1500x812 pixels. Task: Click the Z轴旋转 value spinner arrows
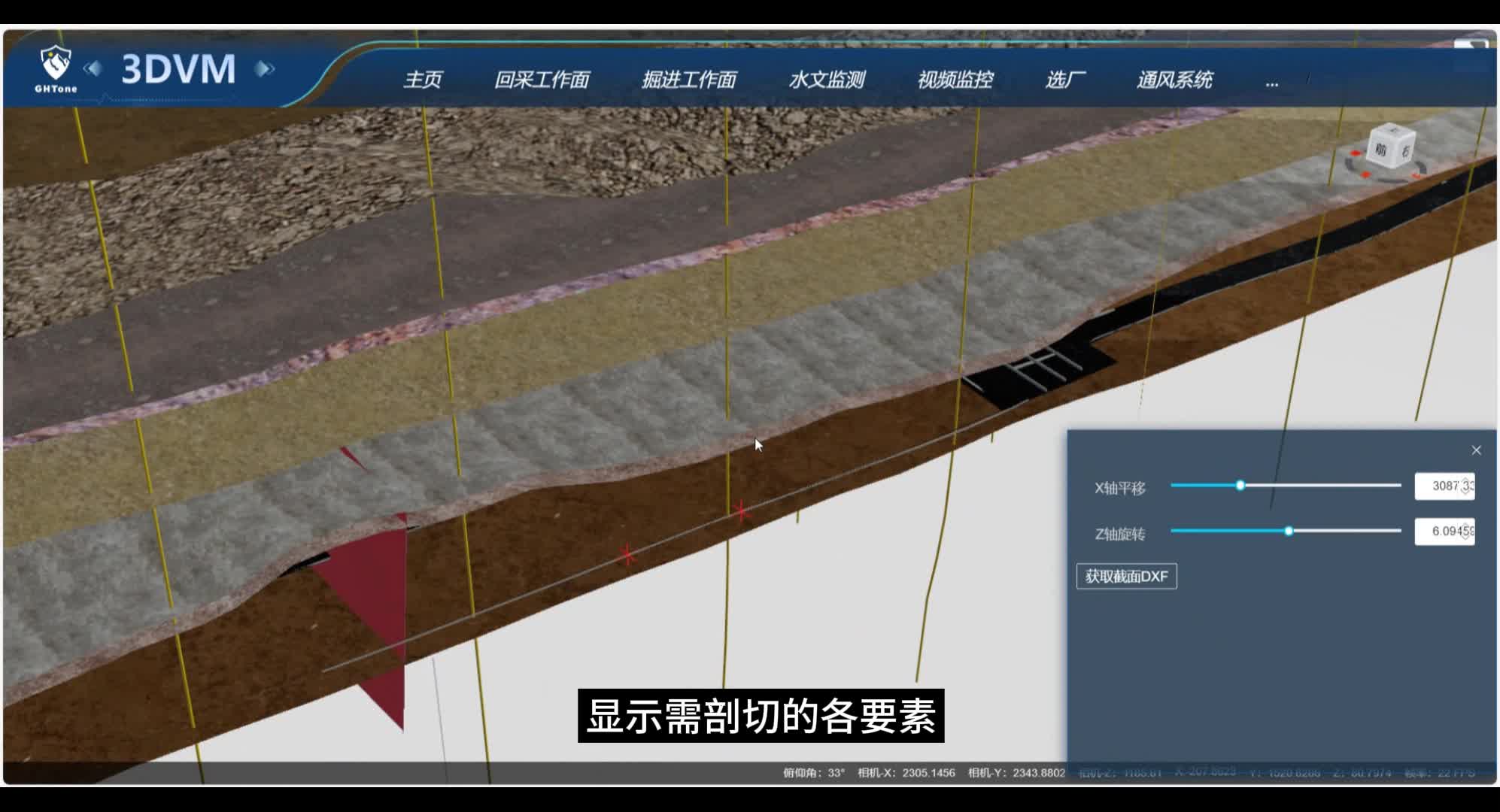coord(1466,532)
